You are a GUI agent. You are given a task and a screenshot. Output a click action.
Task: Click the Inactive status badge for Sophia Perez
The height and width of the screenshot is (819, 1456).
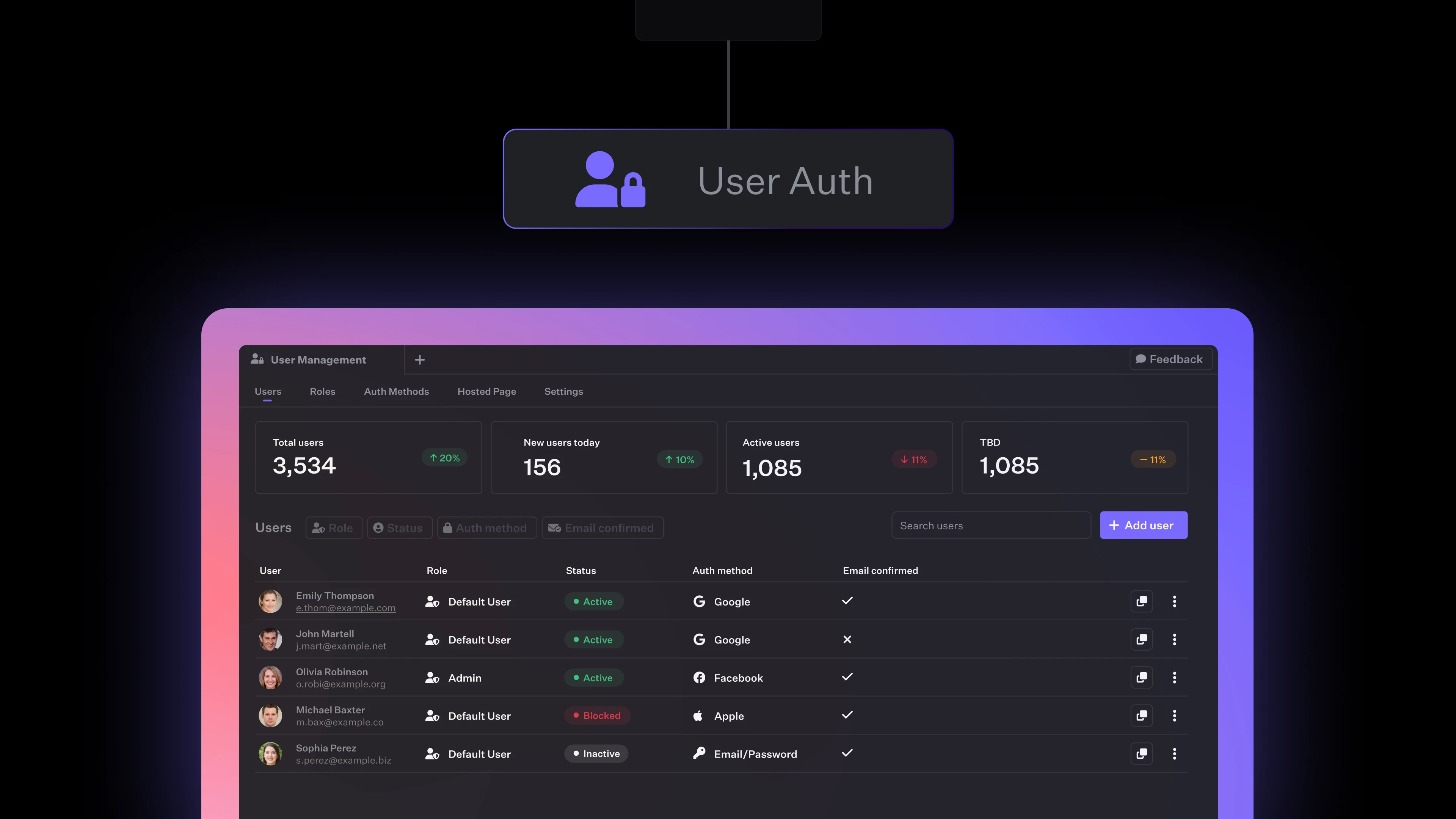click(x=596, y=753)
